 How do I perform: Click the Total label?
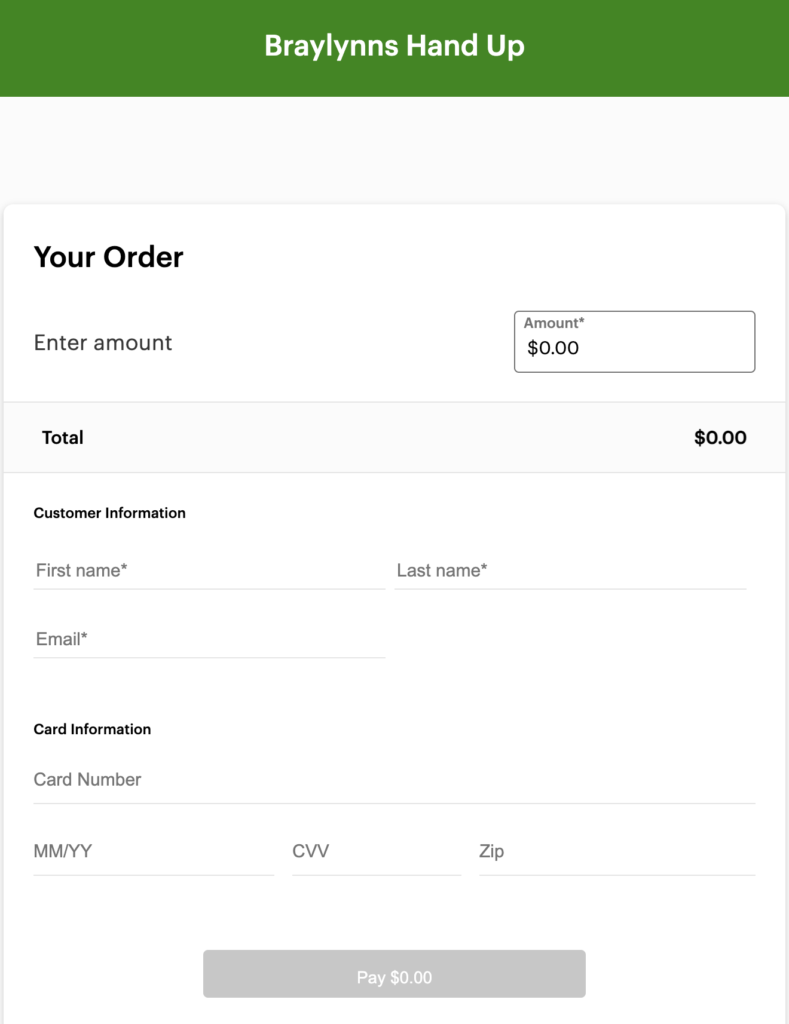(x=63, y=438)
